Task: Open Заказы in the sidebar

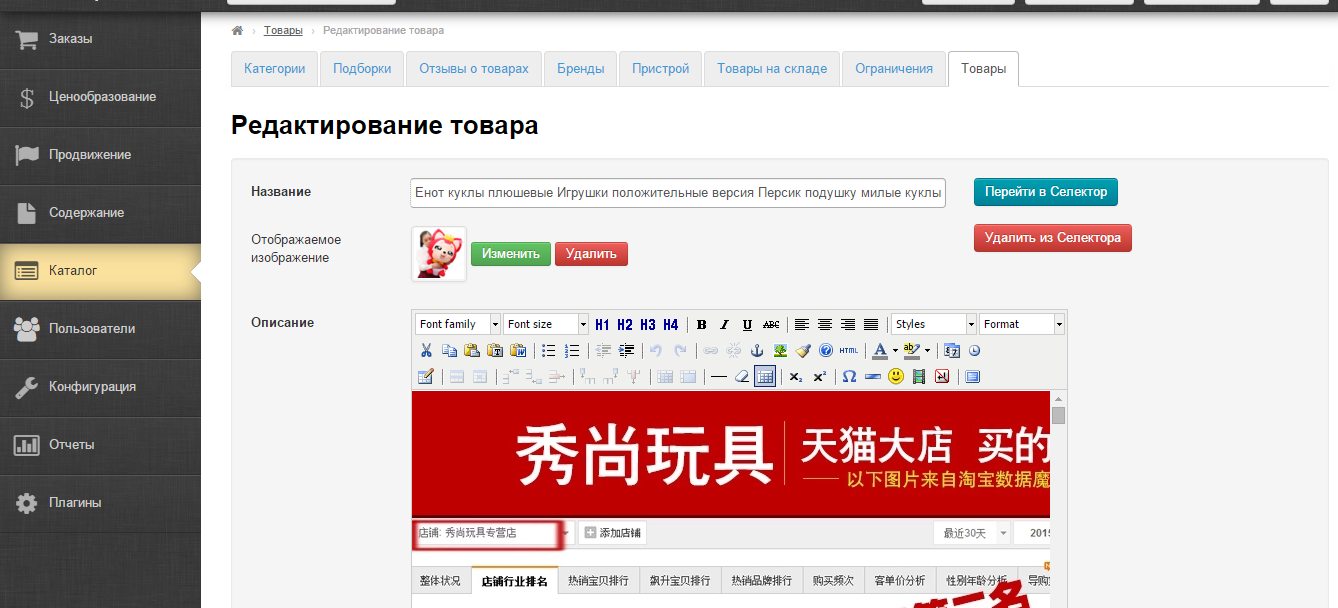Action: pyautogui.click(x=100, y=39)
